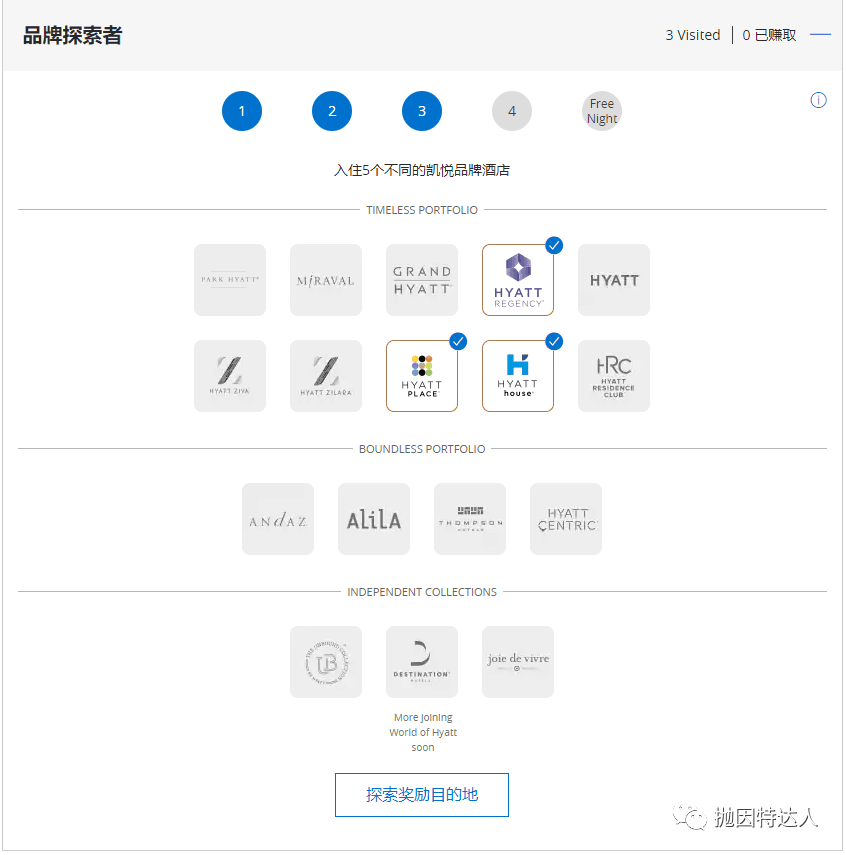This screenshot has width=846, height=855.
Task: Click the Hyatt House brand logo
Action: [518, 376]
